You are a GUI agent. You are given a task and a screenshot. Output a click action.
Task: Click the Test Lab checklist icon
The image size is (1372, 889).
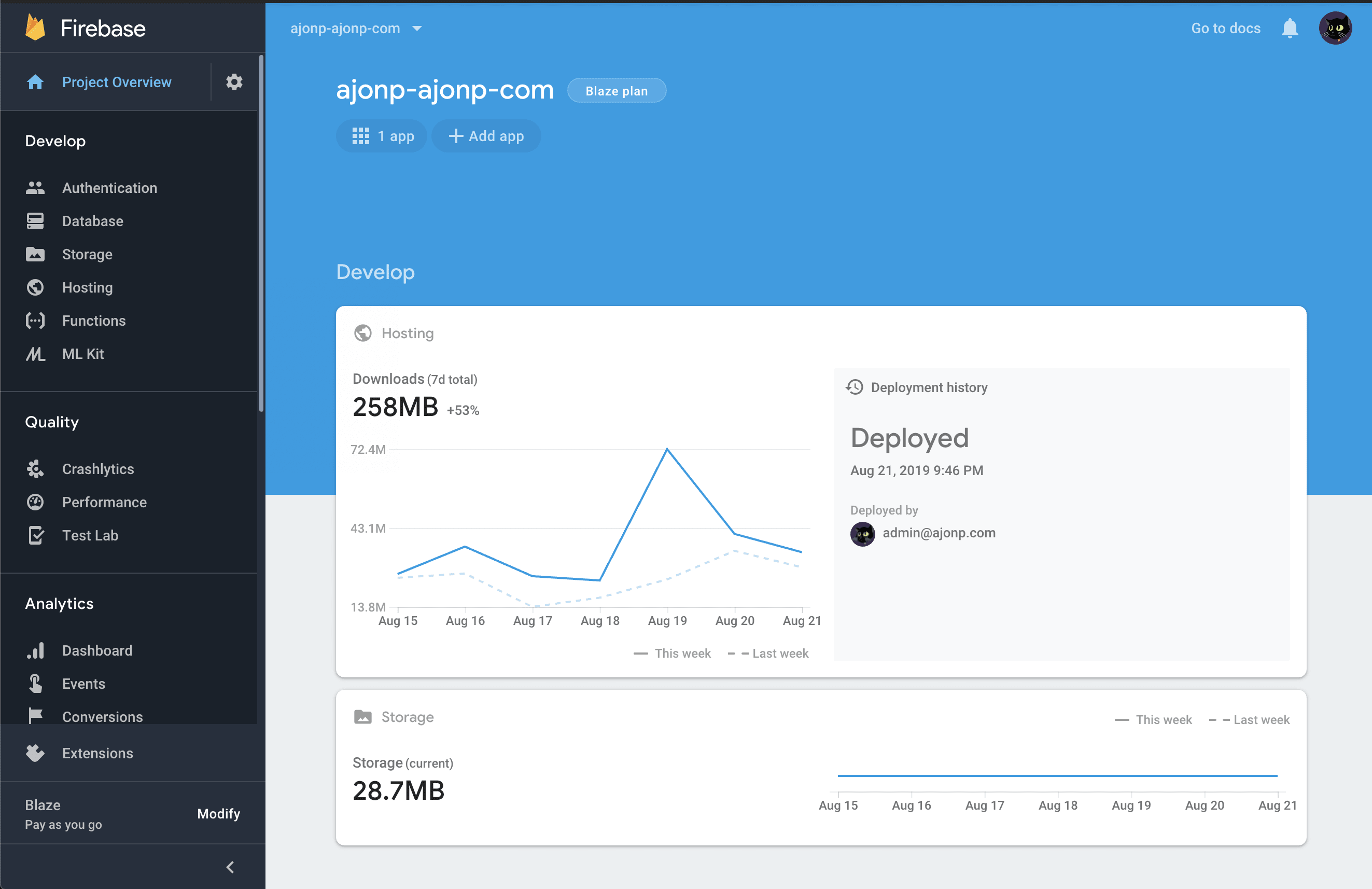[x=36, y=536]
